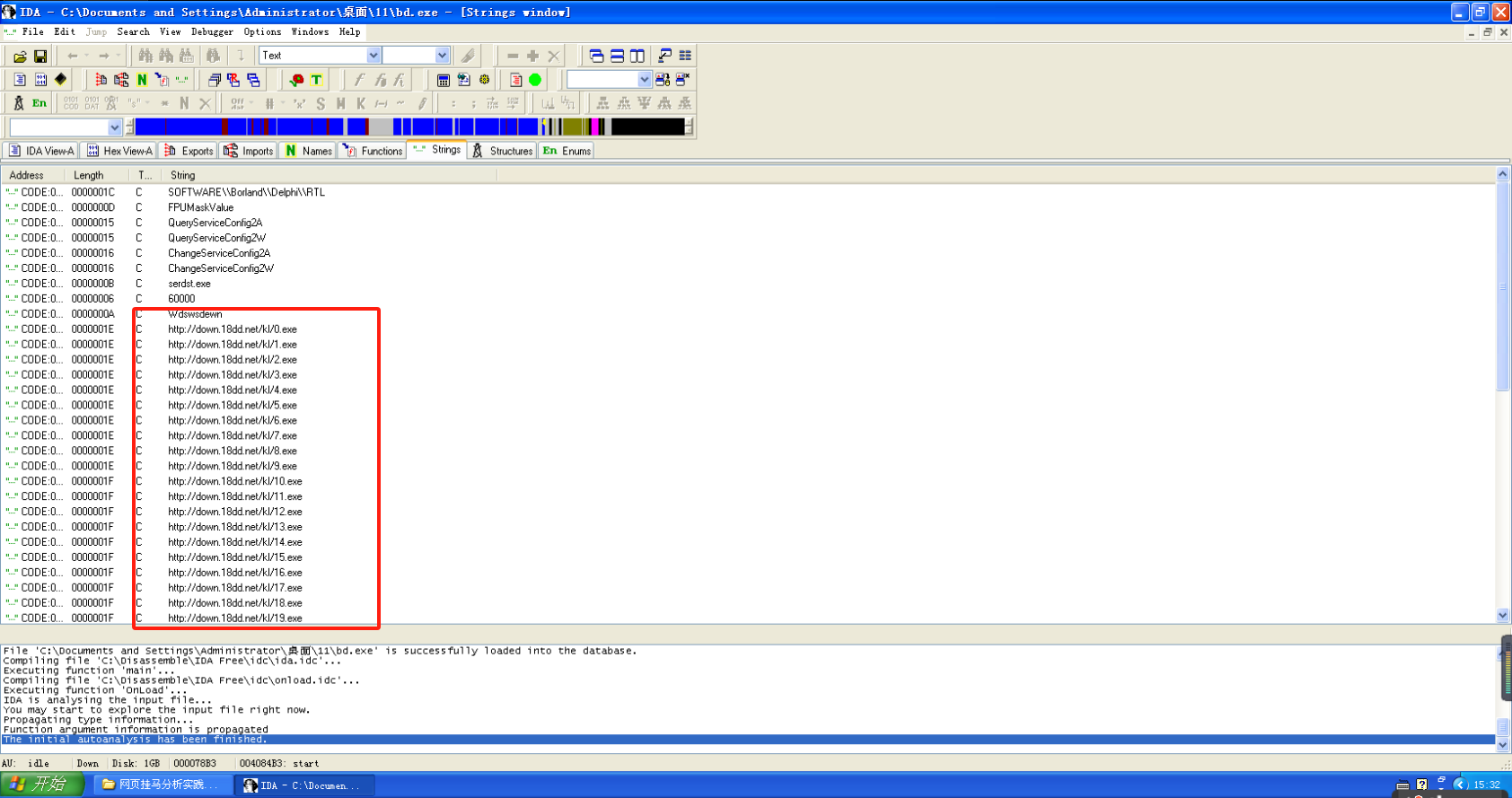Open the Debugger menu
This screenshot has width=1512, height=798.
[x=212, y=31]
